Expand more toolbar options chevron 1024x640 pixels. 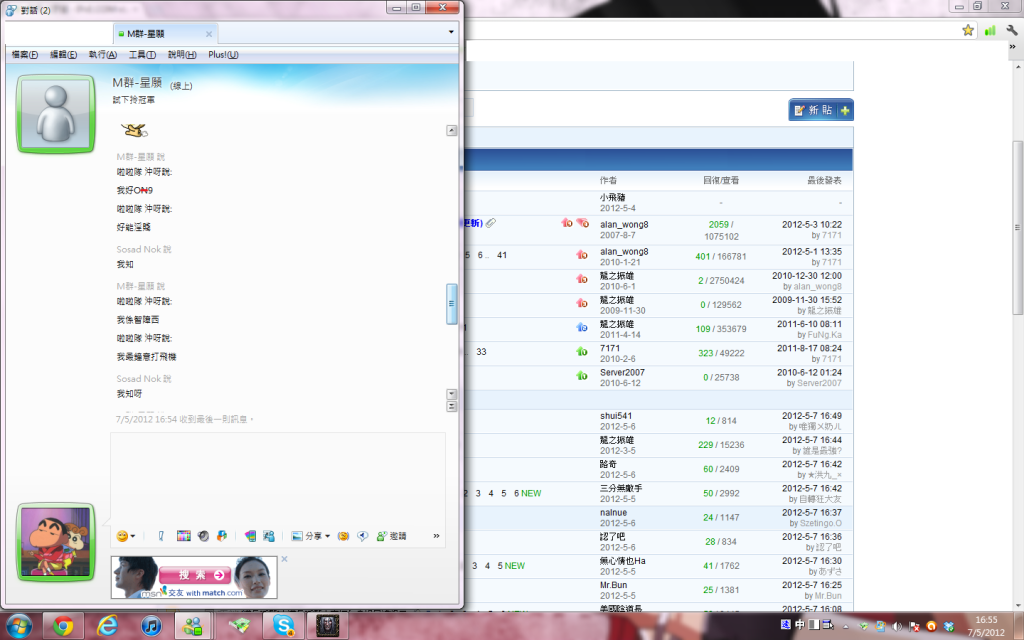click(x=436, y=536)
